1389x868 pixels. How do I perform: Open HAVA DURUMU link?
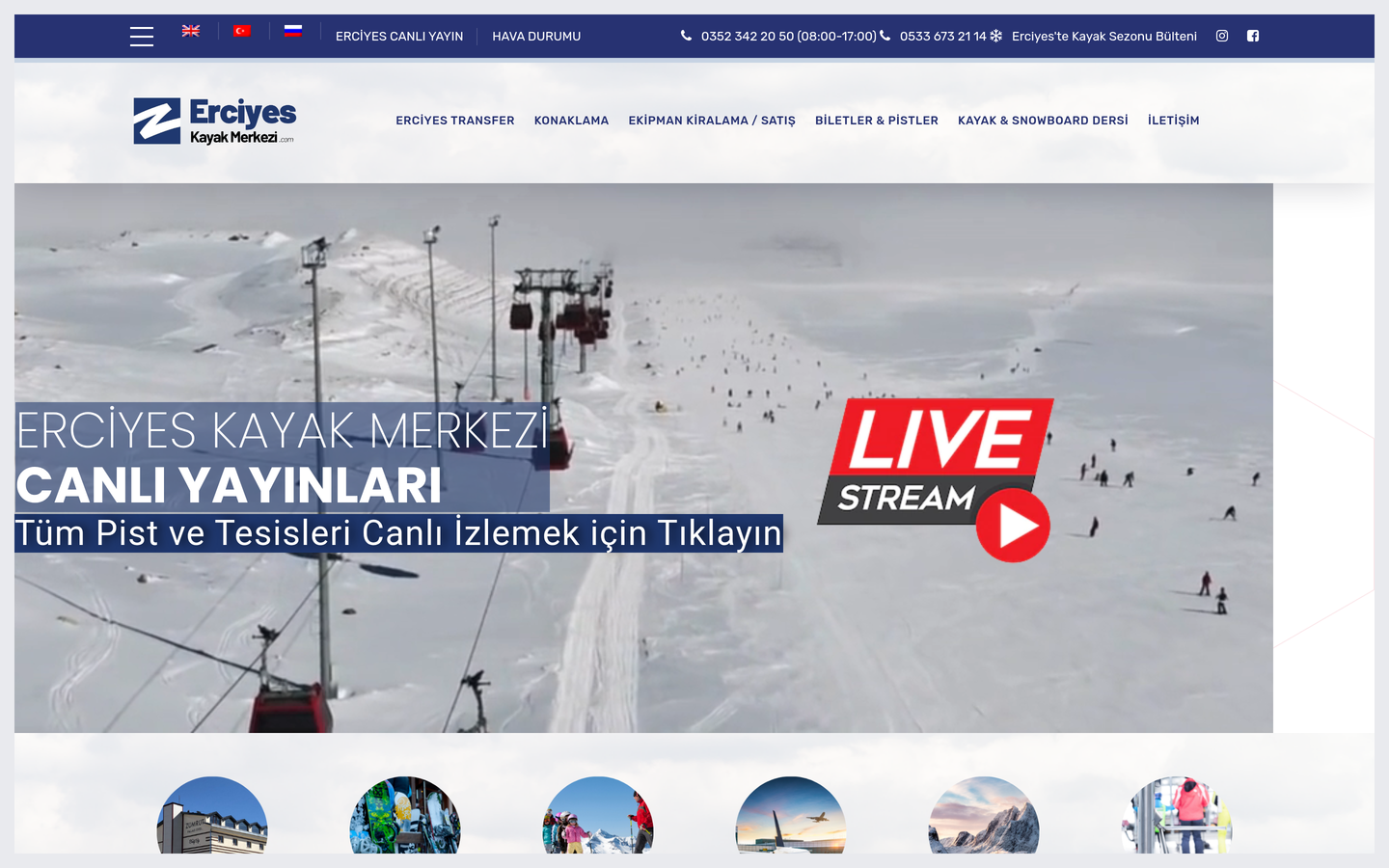536,36
